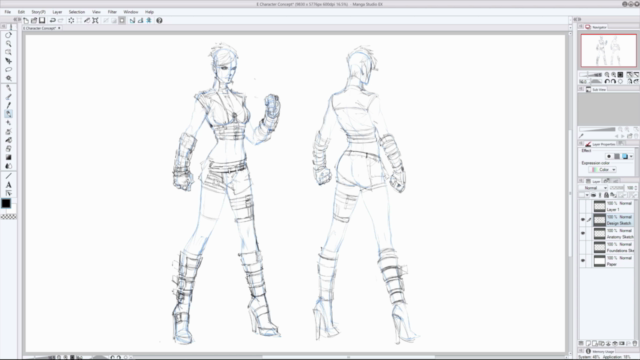Open the Story menu
The image size is (640, 360).
click(38, 12)
